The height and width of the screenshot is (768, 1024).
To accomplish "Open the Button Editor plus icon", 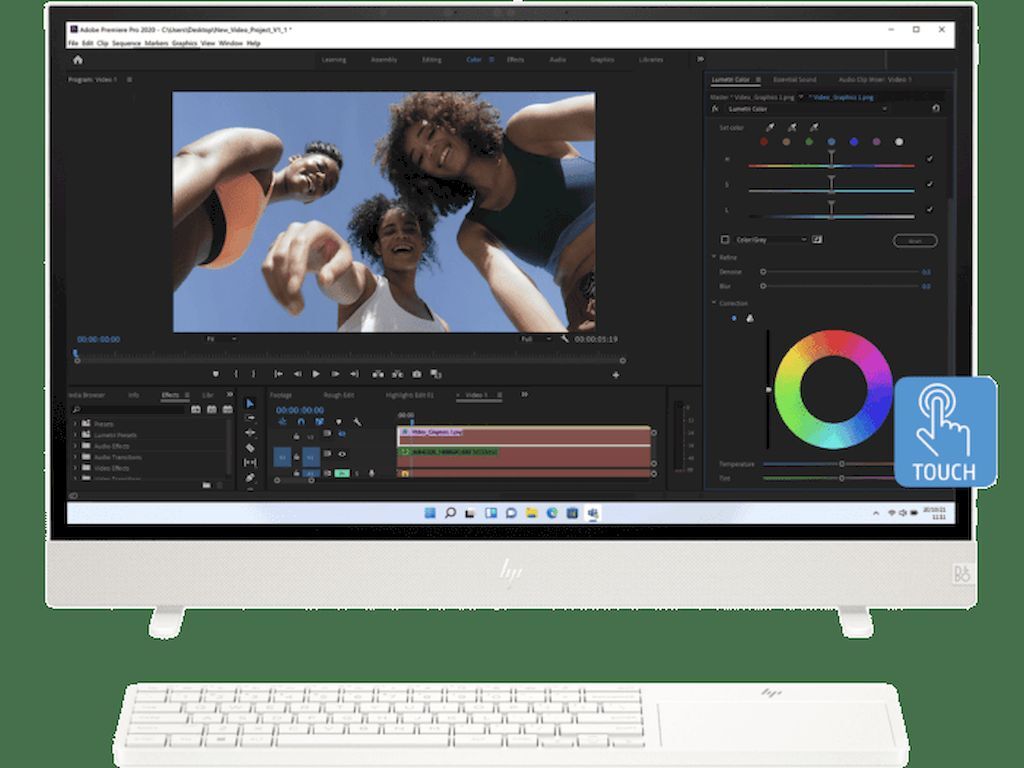I will [x=615, y=375].
